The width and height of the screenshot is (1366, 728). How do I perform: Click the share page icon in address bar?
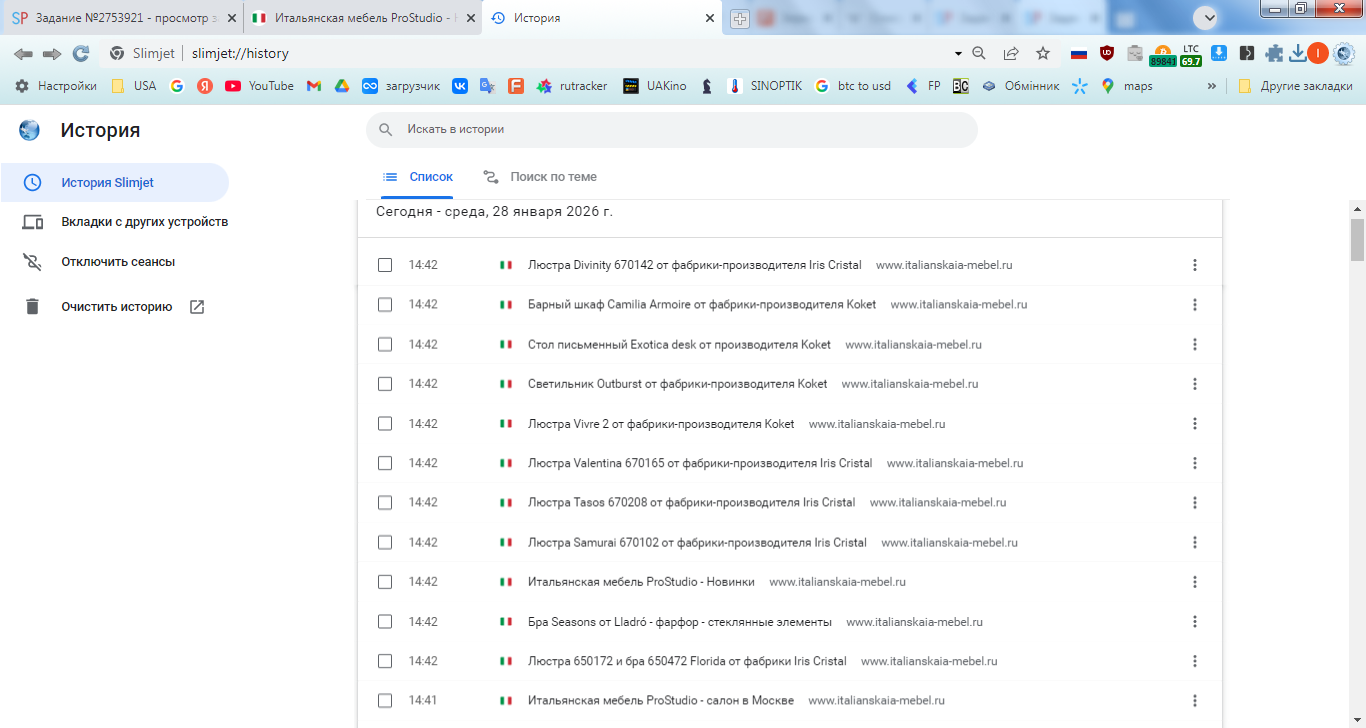coord(1011,53)
